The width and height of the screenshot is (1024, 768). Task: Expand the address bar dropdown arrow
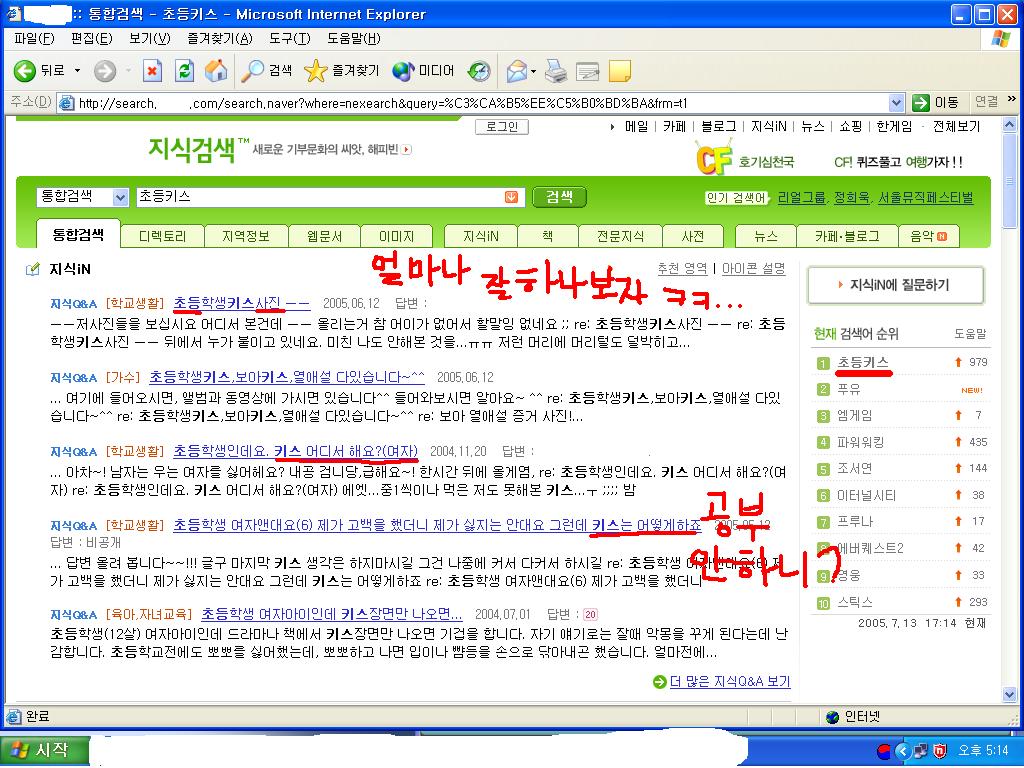(x=896, y=103)
